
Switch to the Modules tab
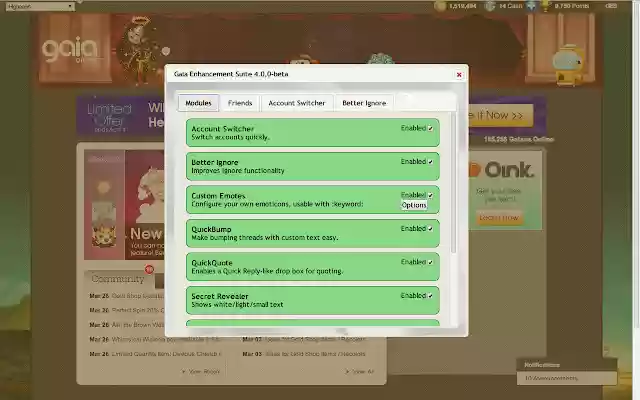tap(198, 103)
